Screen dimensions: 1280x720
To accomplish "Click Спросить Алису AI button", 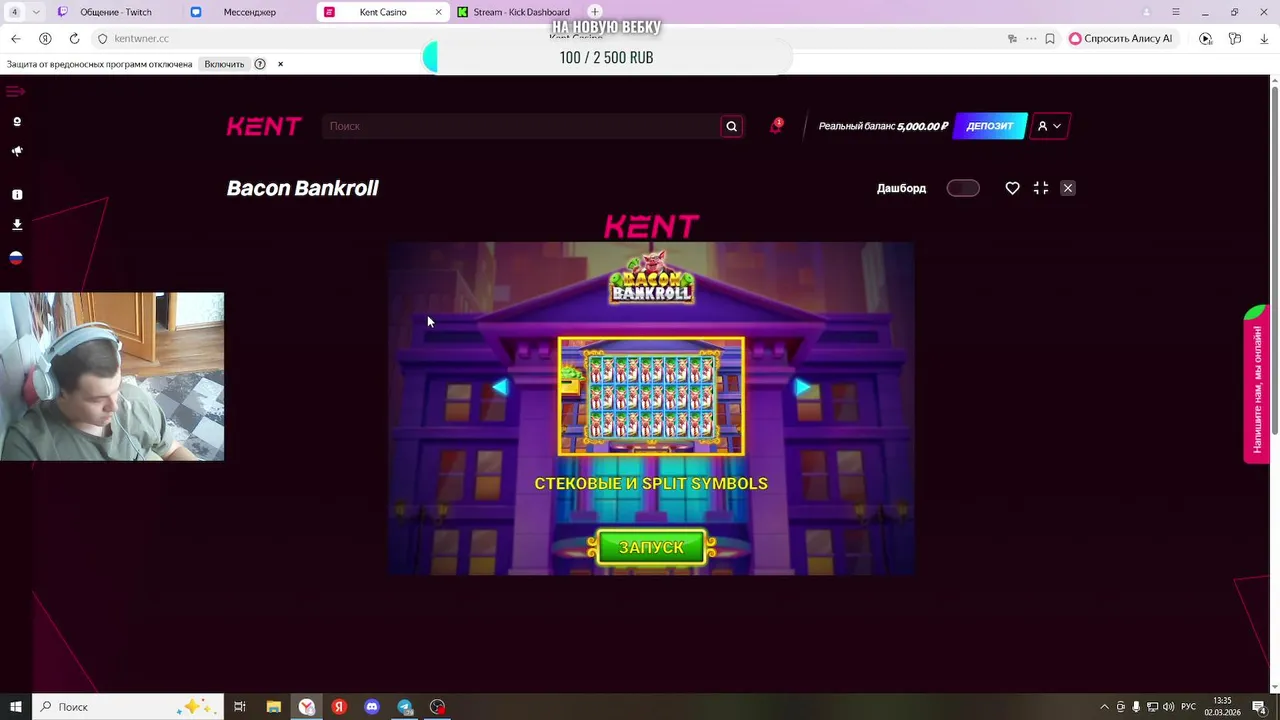I will click(x=1121, y=39).
